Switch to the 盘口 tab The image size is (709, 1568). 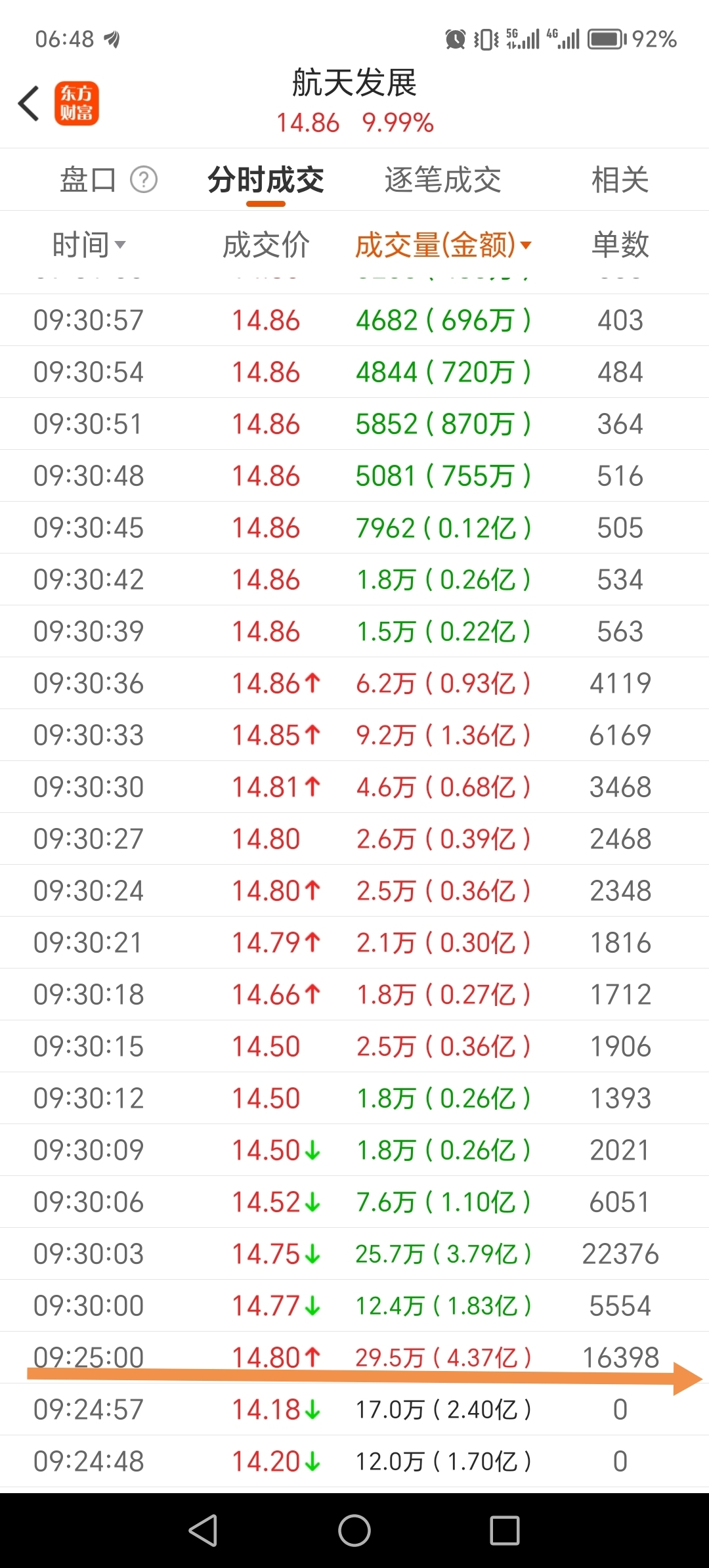(88, 179)
